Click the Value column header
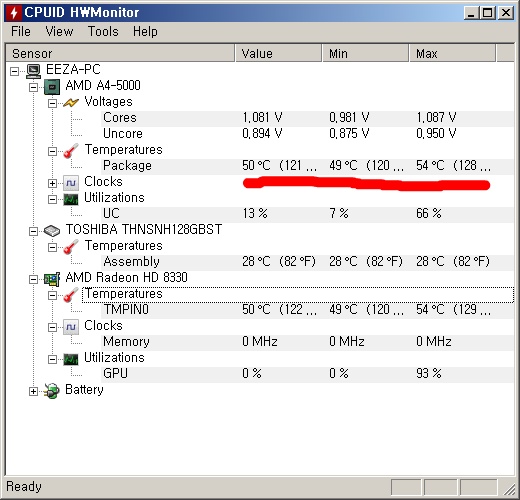This screenshot has width=520, height=500. (279, 53)
